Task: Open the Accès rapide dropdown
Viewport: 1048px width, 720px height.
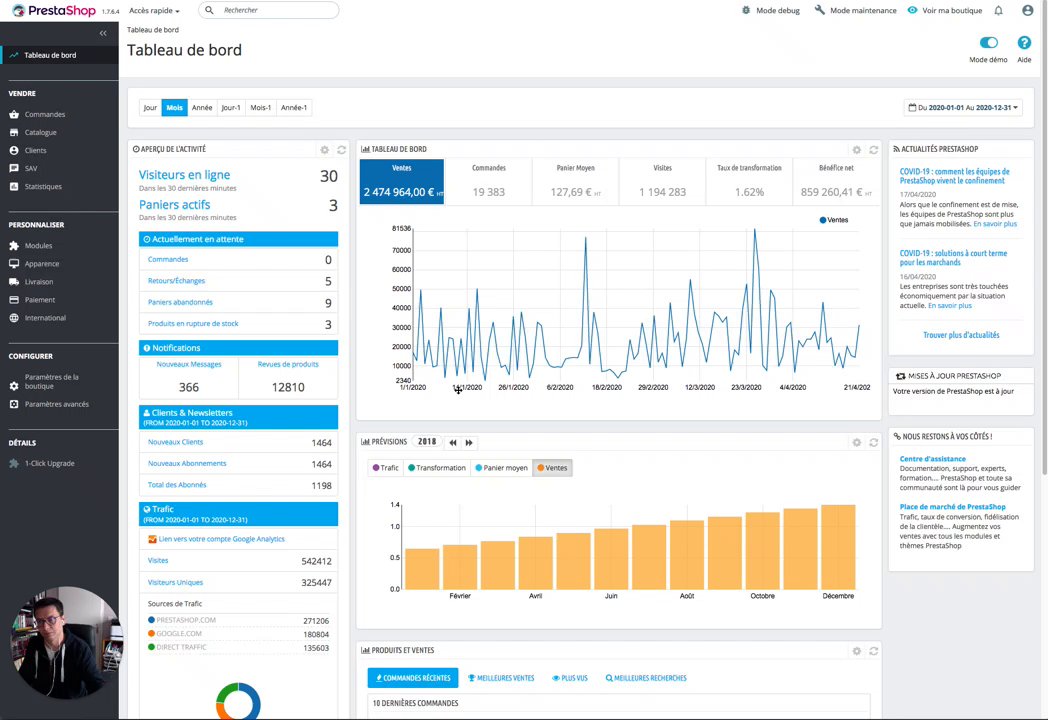Action: [154, 11]
